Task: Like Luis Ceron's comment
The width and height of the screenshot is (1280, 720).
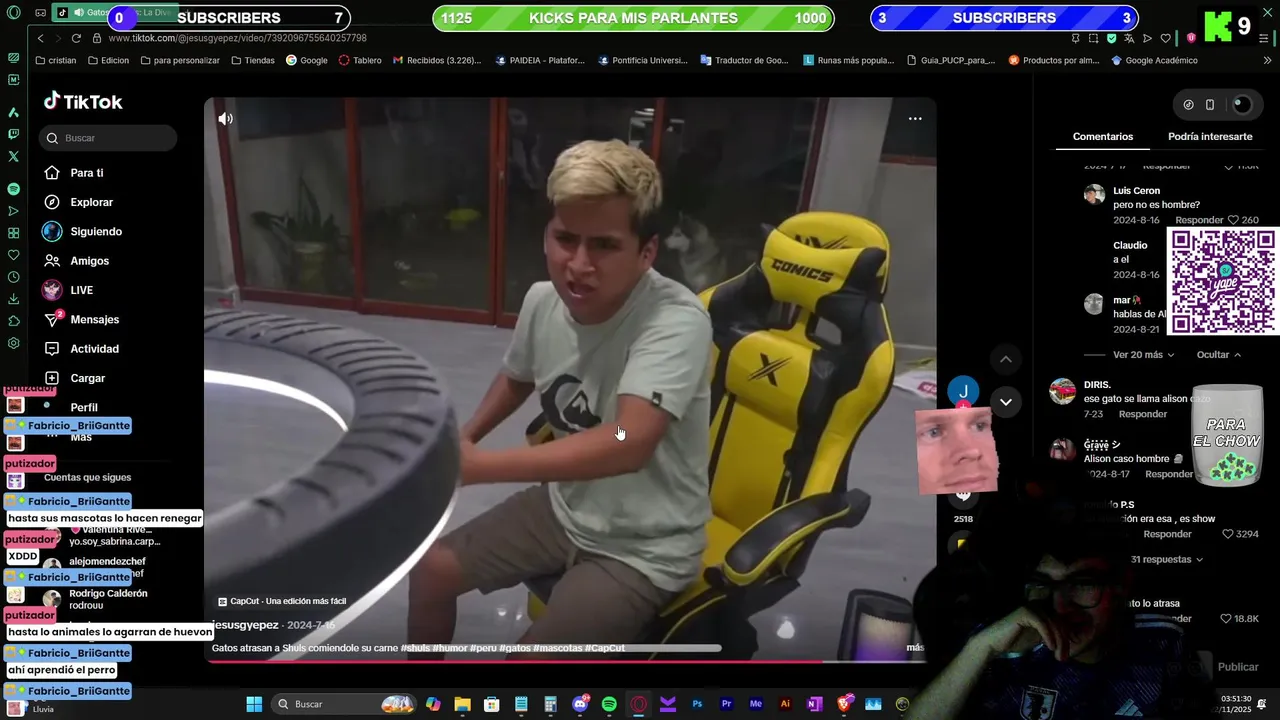Action: [x=1233, y=220]
